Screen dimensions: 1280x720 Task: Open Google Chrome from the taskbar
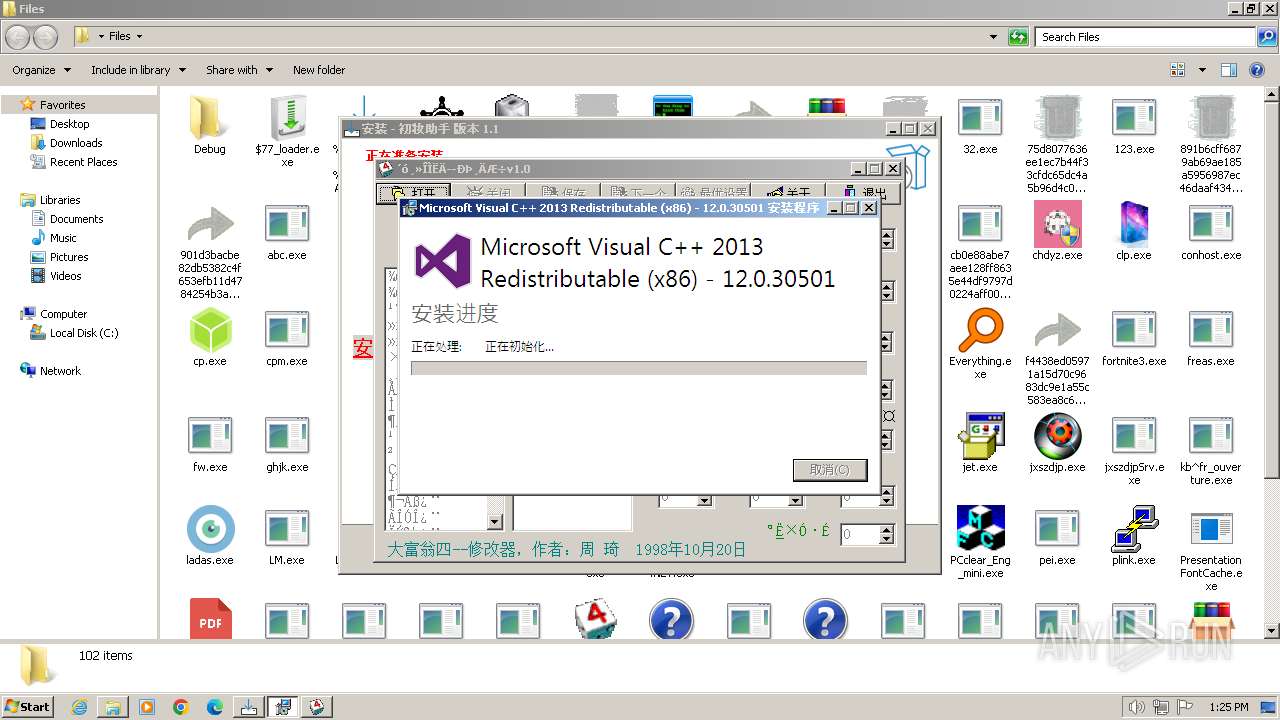coord(181,707)
